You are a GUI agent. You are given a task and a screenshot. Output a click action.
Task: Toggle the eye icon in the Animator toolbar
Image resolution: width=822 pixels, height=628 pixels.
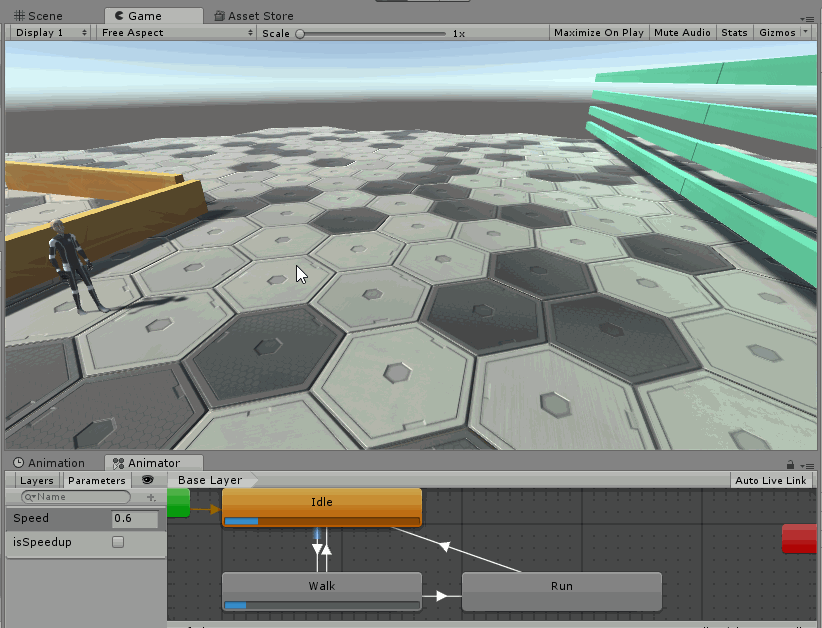coord(147,481)
